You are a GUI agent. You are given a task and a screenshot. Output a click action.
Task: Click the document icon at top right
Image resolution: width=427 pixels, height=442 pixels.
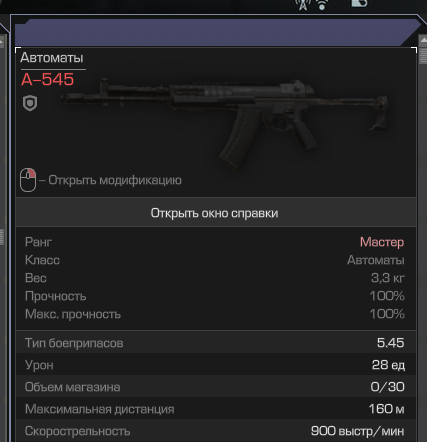pyautogui.click(x=360, y=3)
